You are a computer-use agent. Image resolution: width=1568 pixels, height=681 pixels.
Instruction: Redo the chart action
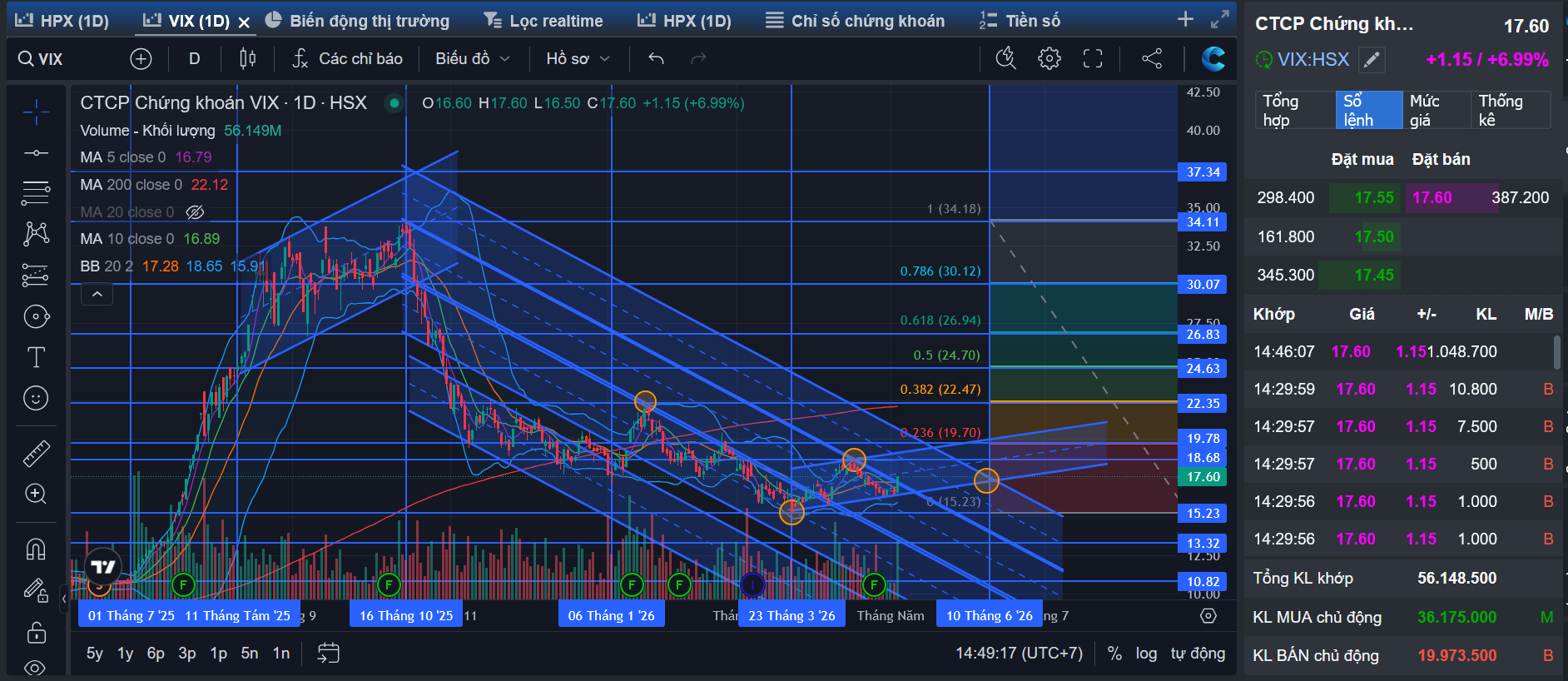pyautogui.click(x=698, y=58)
